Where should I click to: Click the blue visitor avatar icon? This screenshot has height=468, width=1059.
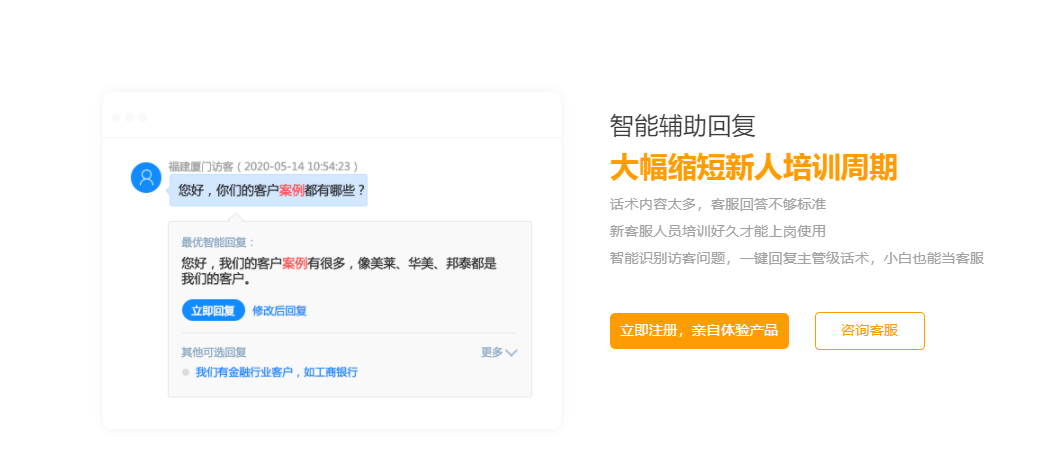146,178
